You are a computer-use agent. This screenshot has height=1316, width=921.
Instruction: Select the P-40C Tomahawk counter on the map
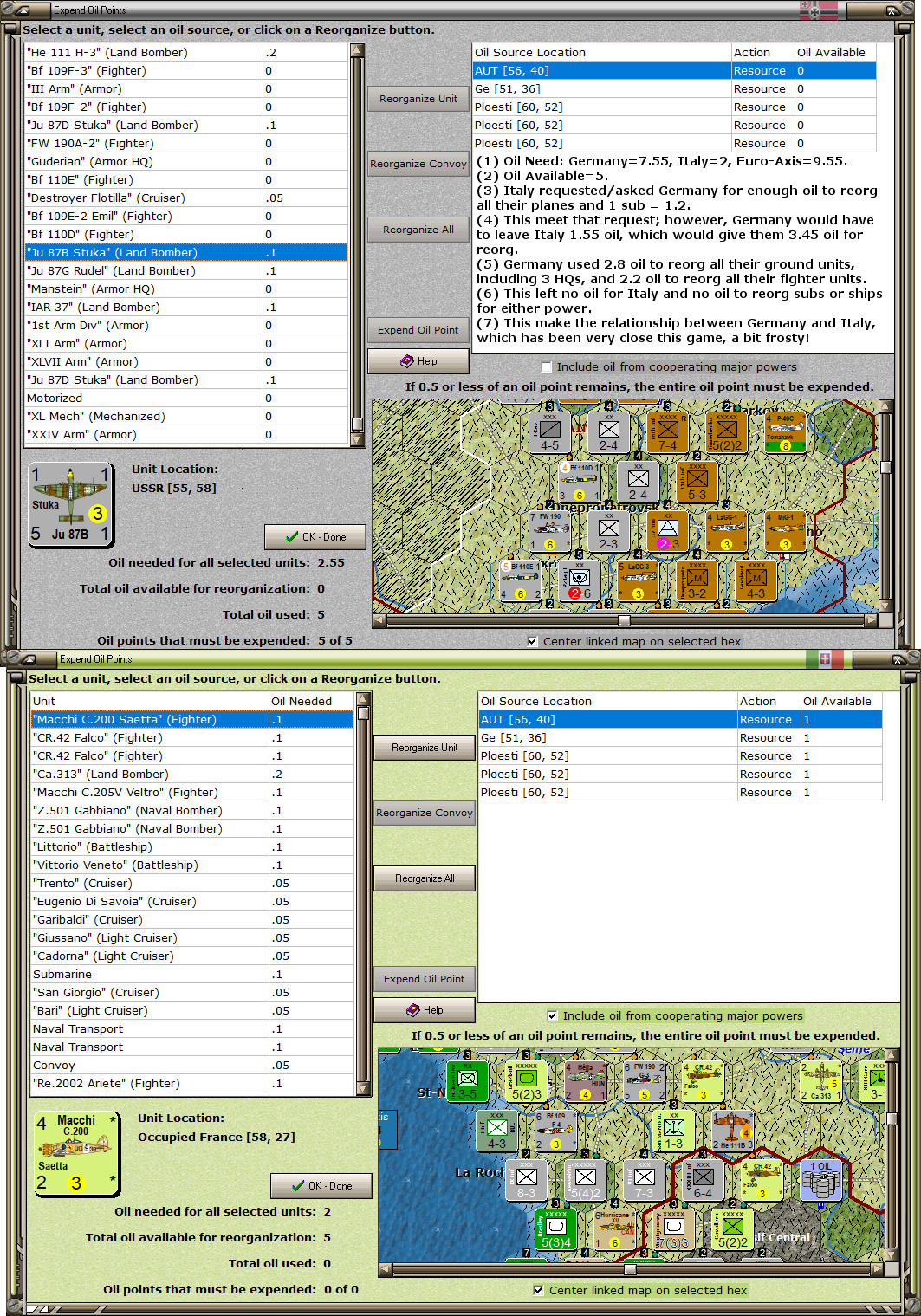coord(785,431)
